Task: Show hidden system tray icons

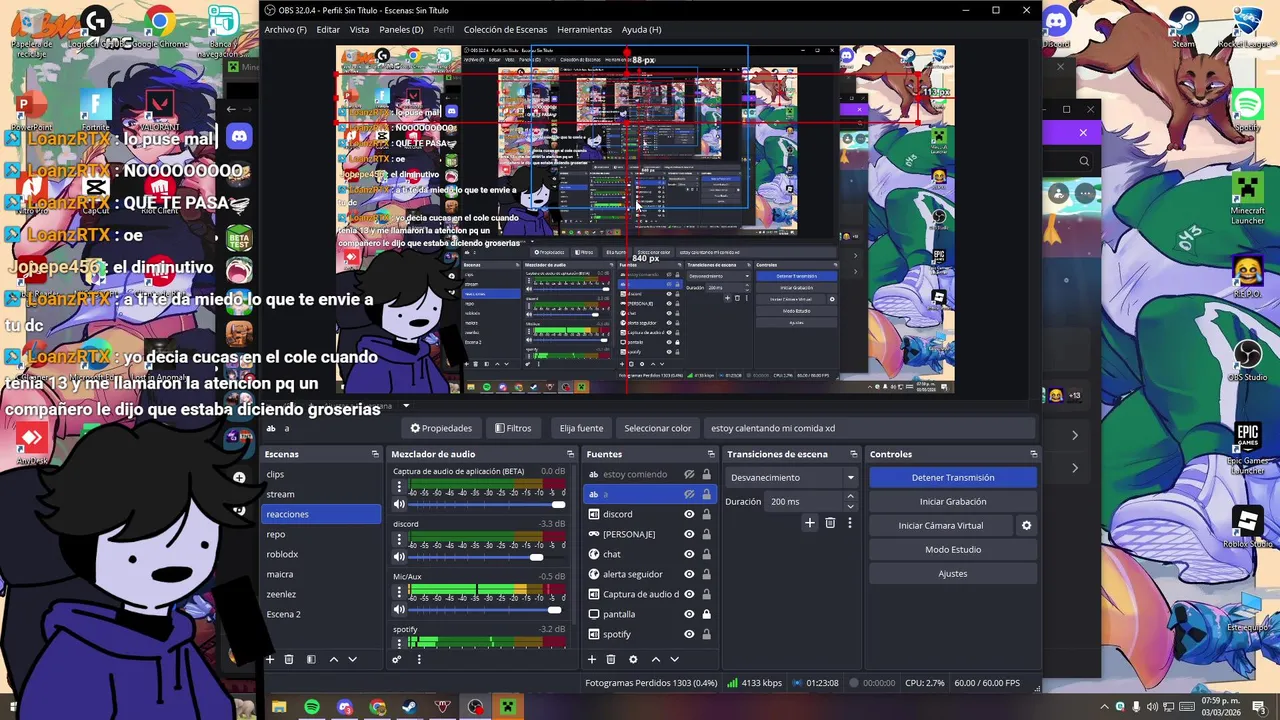Action: [x=1104, y=707]
